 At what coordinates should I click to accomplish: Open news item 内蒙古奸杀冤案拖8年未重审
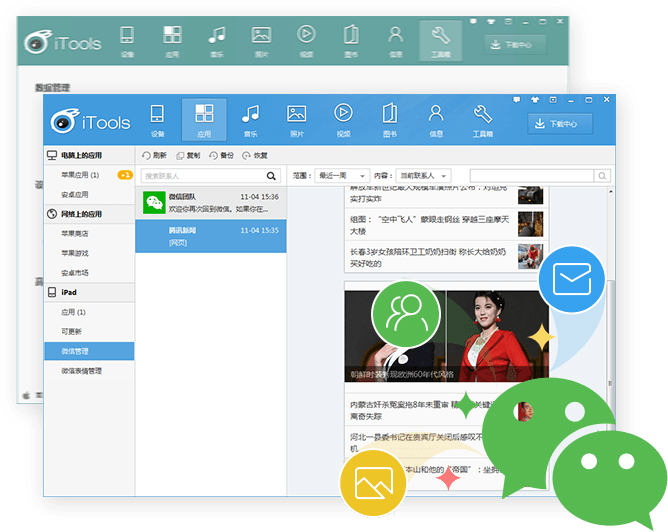(x=420, y=410)
